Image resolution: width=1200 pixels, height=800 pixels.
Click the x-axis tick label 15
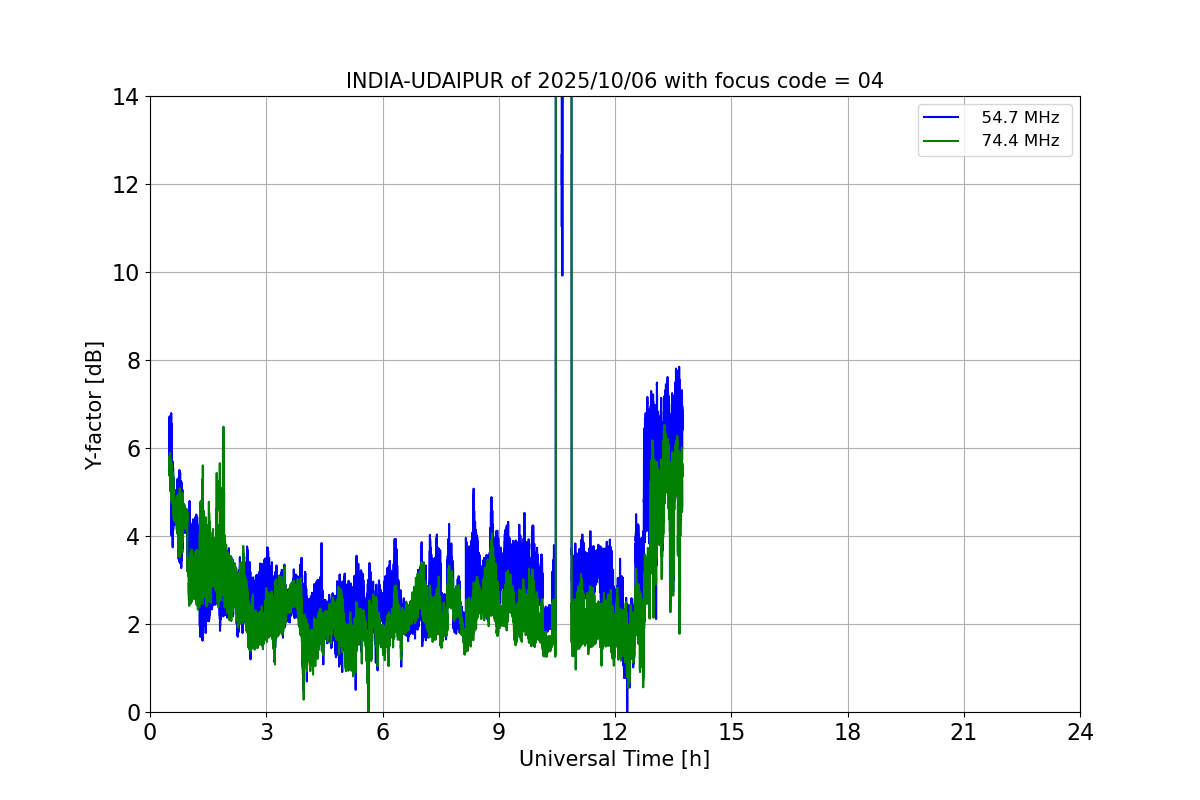pyautogui.click(x=731, y=732)
